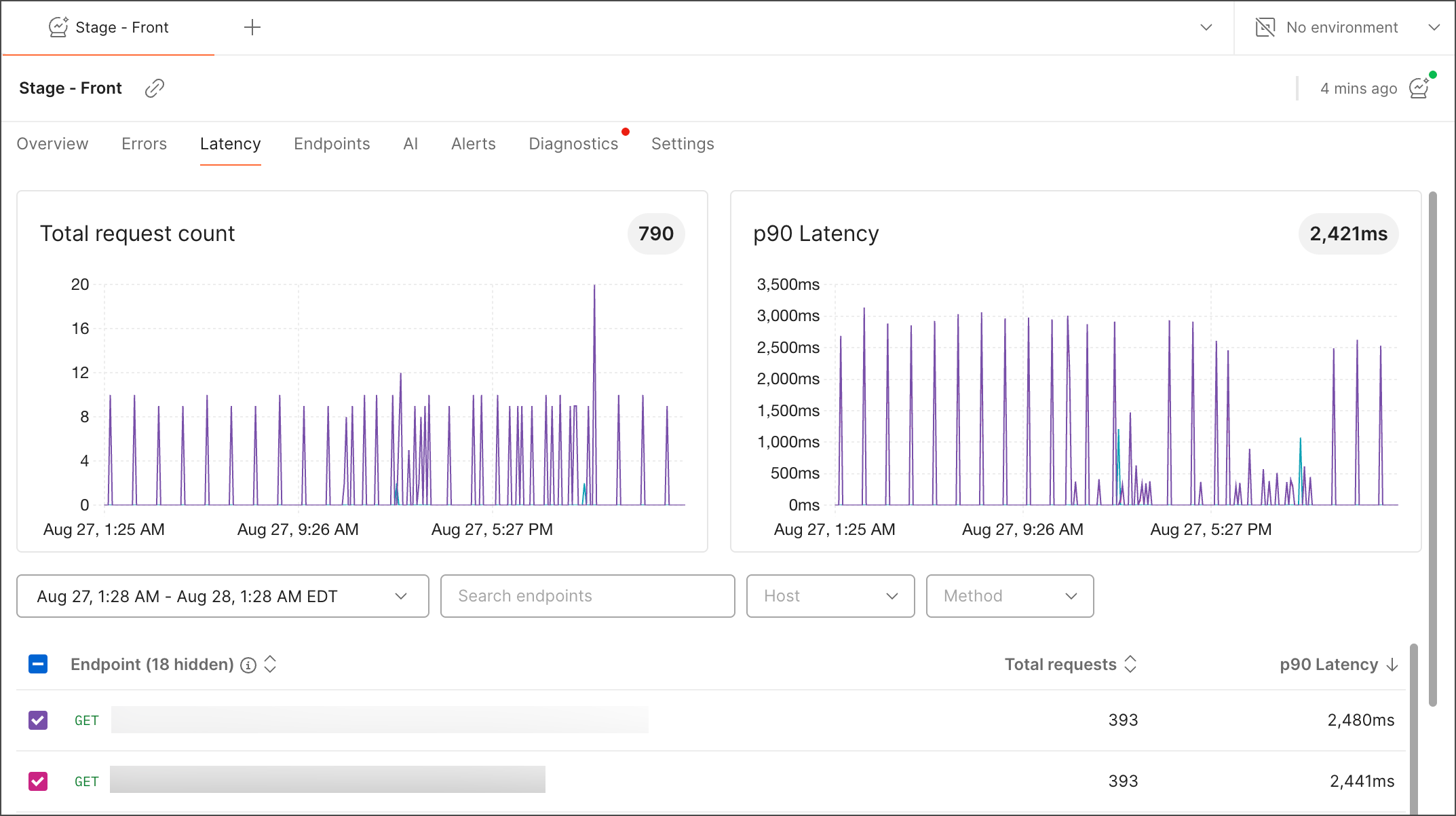Open the AI tab
Image resolution: width=1456 pixels, height=816 pixels.
[x=410, y=144]
